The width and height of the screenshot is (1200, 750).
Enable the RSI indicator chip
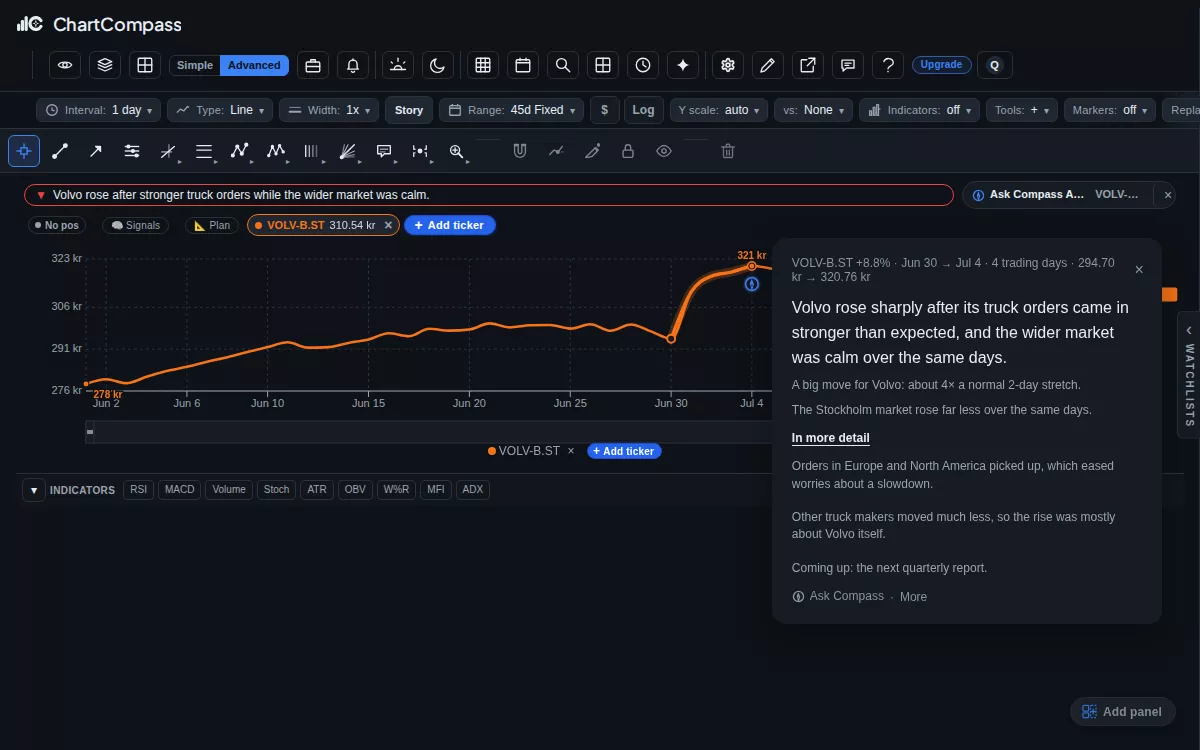point(137,490)
